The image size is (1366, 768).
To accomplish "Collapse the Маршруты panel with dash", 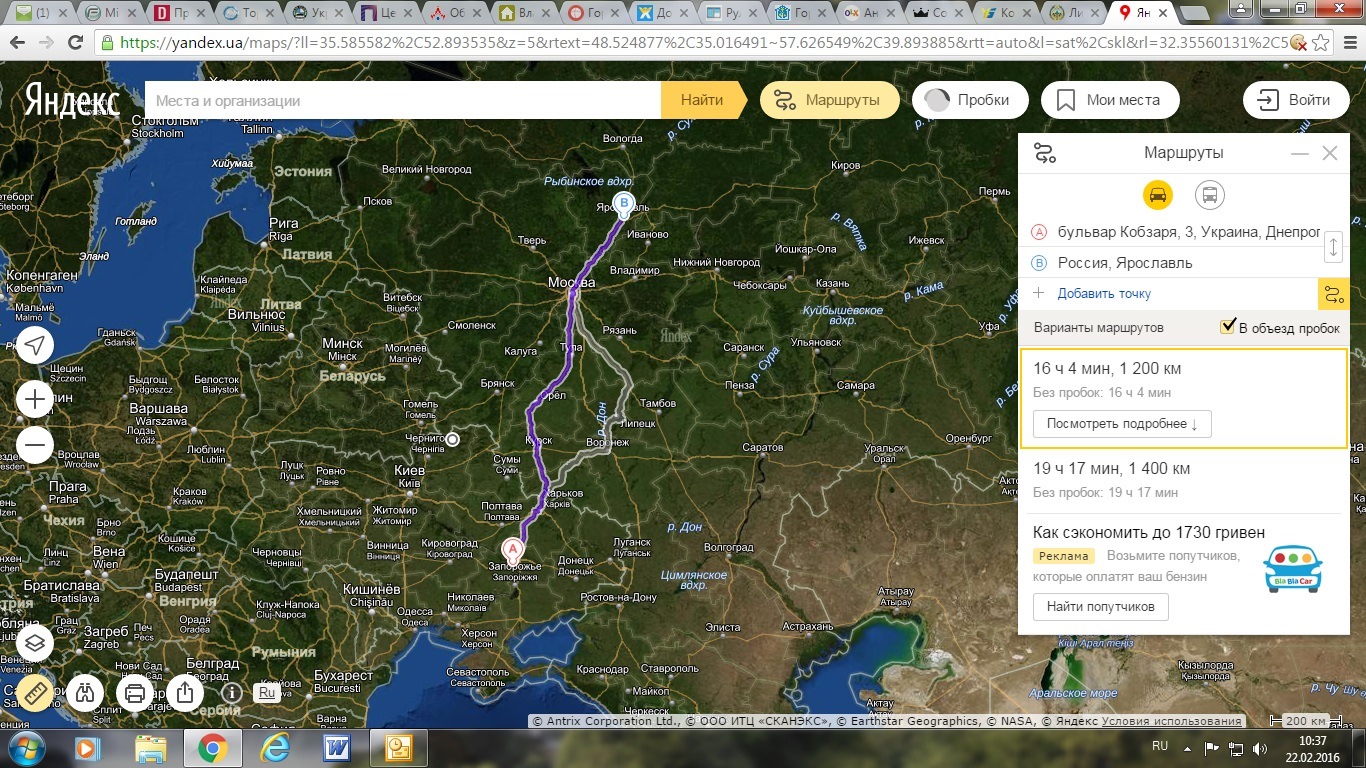I will [1299, 153].
